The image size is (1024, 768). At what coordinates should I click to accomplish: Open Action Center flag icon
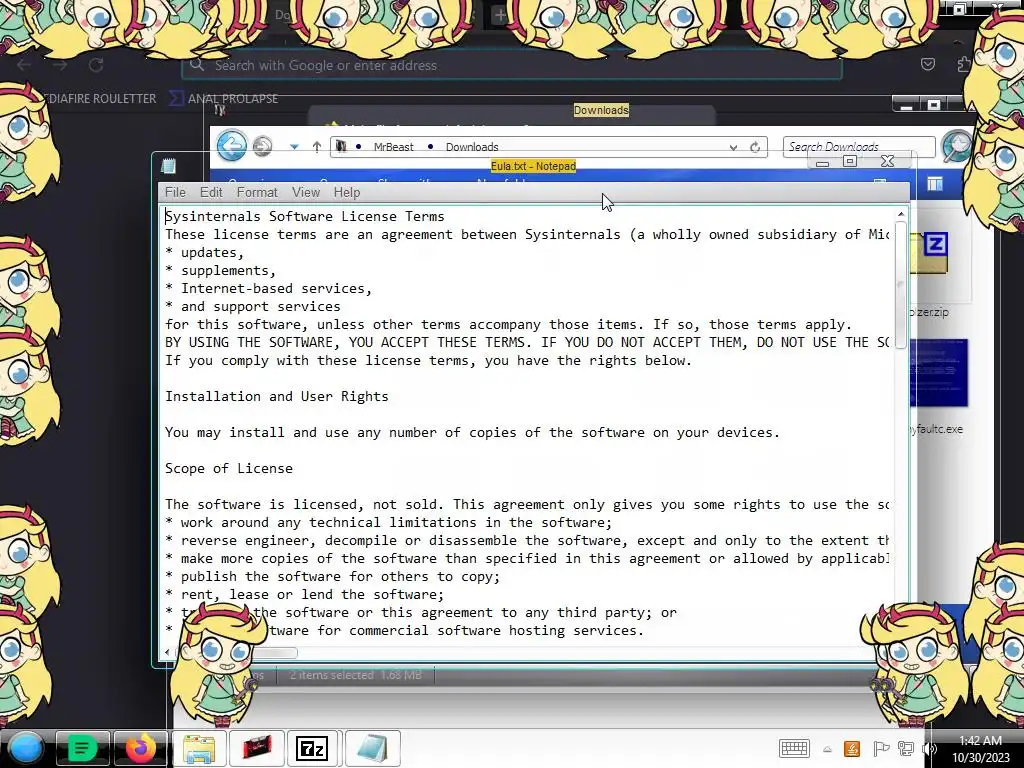tap(880, 748)
